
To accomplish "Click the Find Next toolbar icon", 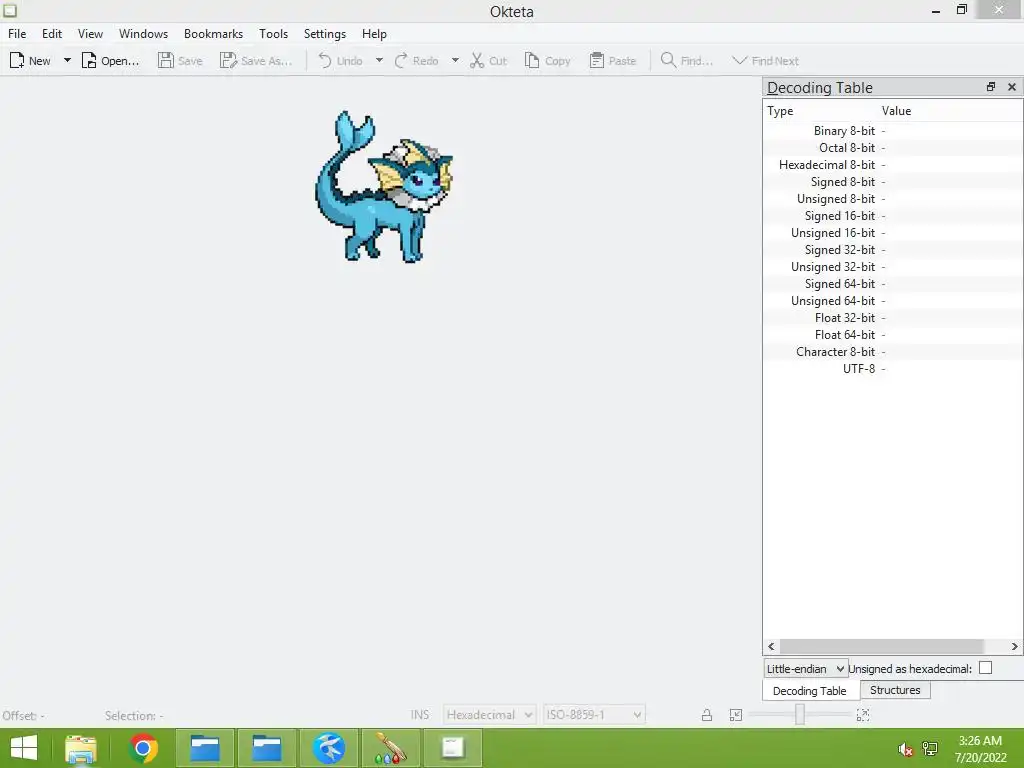I will click(739, 61).
